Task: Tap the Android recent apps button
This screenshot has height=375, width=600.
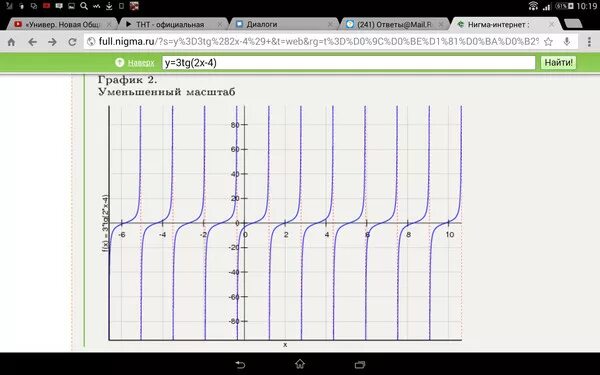Action: coord(360,364)
